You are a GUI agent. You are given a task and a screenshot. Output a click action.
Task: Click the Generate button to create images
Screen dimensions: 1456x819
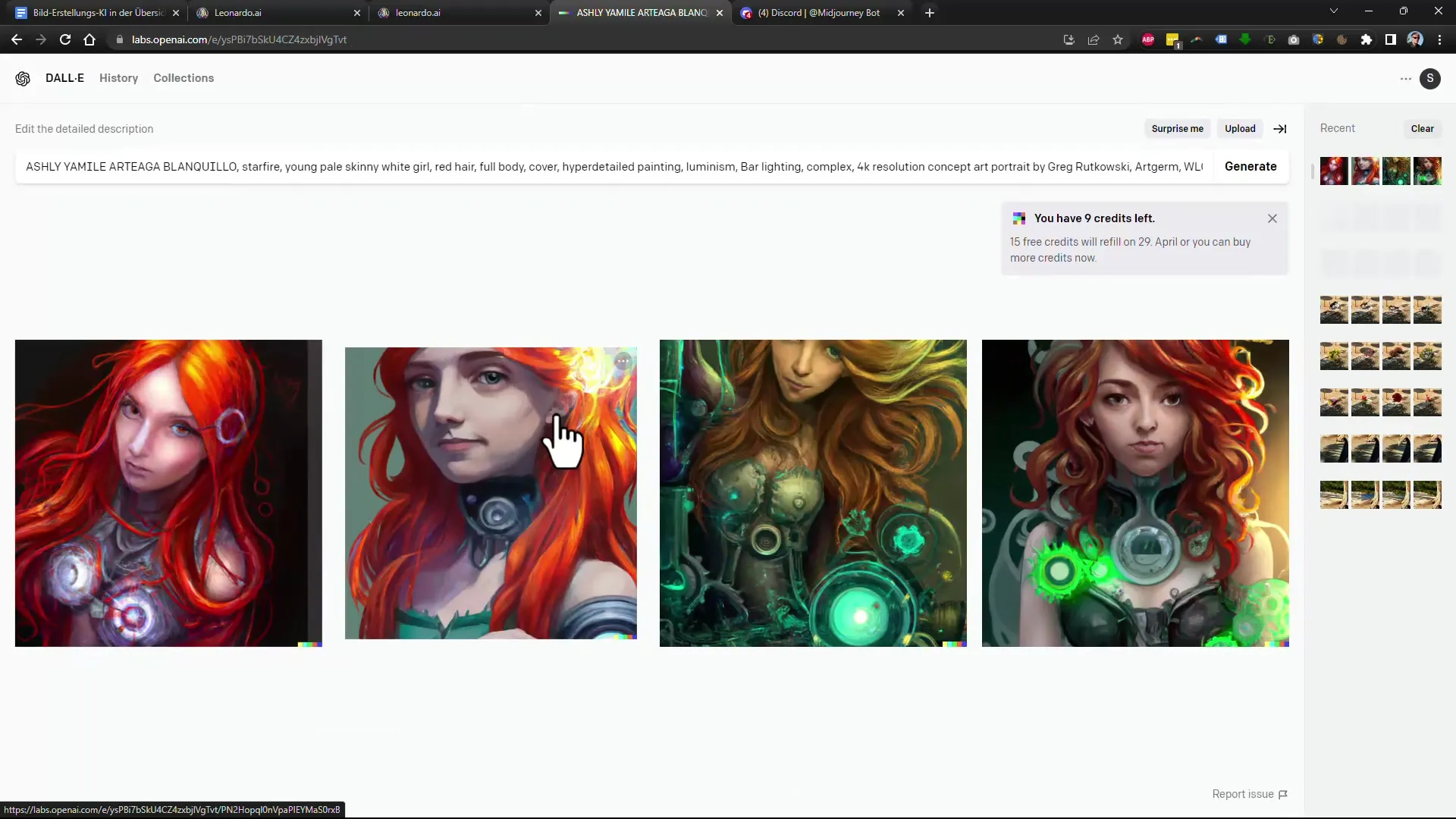pyautogui.click(x=1251, y=166)
